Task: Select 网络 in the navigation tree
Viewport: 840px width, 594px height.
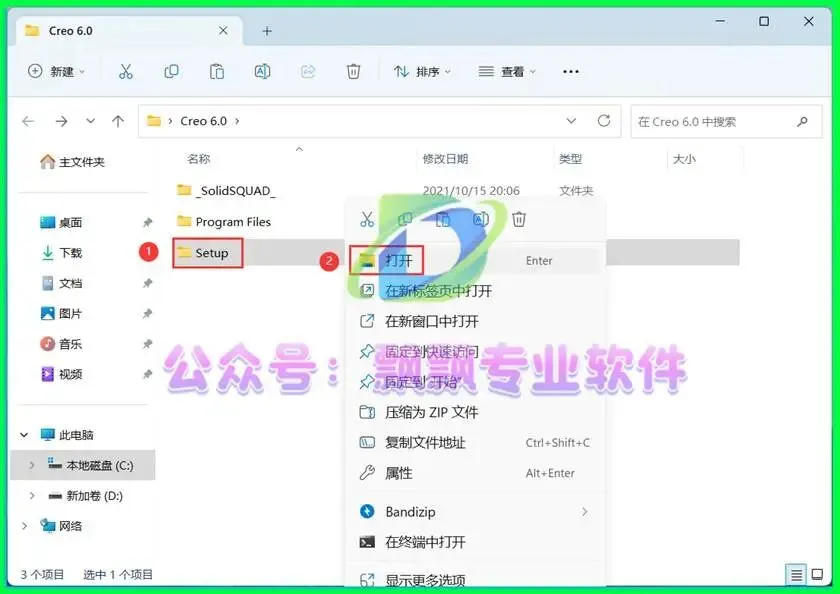Action: click(62, 526)
